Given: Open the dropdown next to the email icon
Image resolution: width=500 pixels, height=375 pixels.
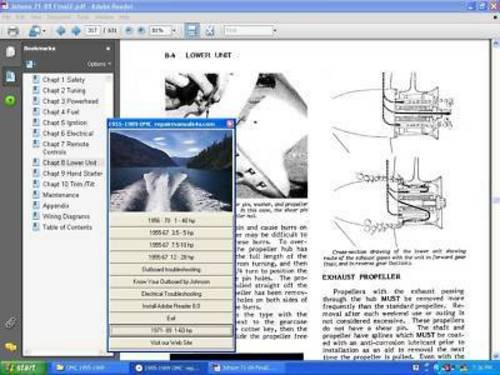Looking at the screenshot, I should click(x=44, y=31).
